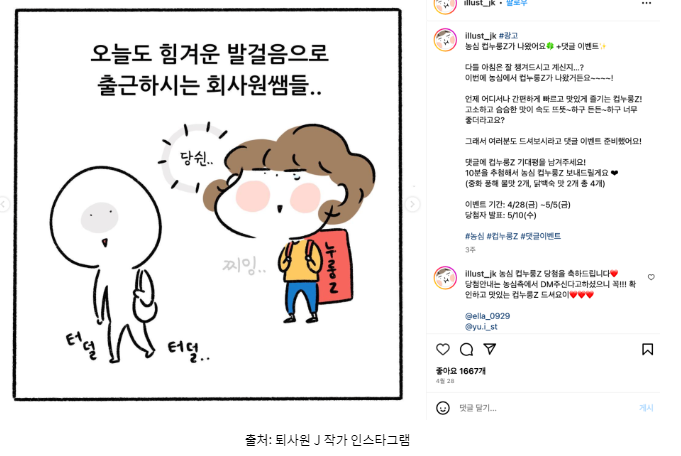Follow illust_jk via 팔로우 link
Screen dimensions: 681x456
[x=516, y=3]
